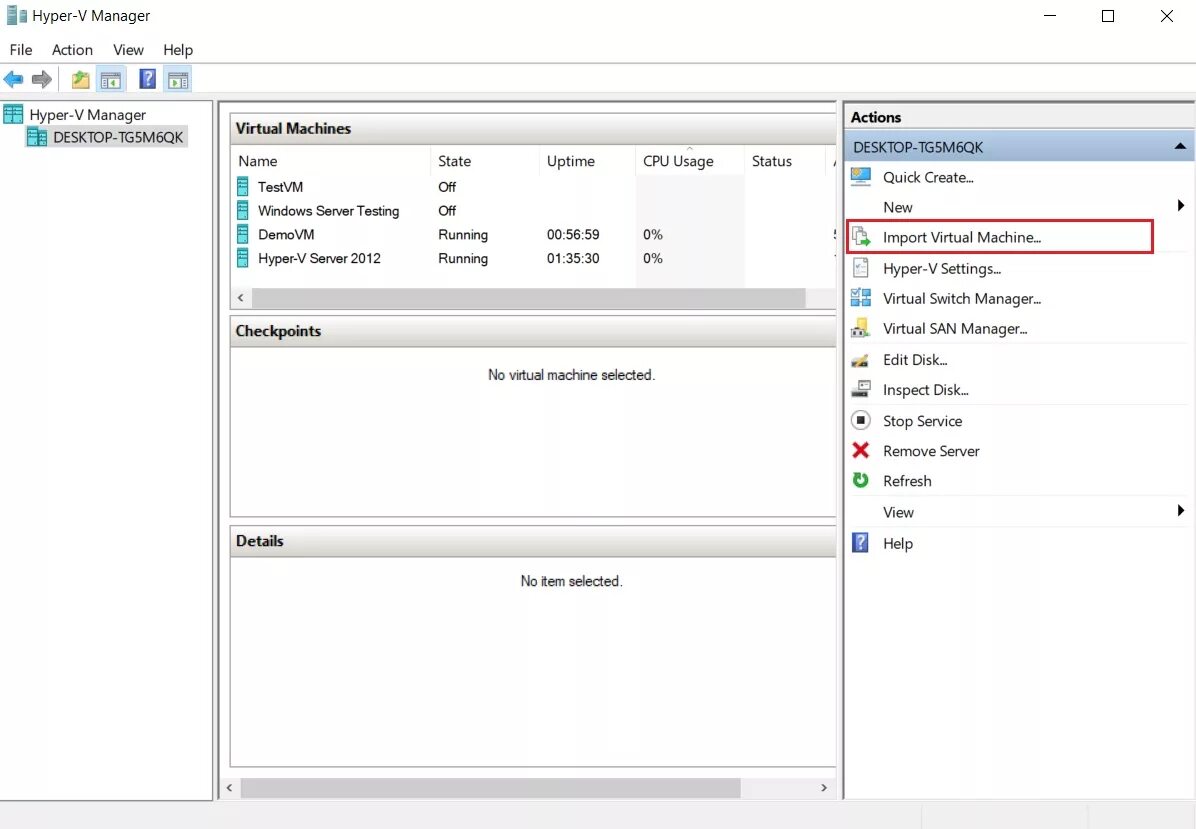This screenshot has width=1196, height=829.
Task: Select the Hyper-V Server 2012 name
Action: (x=319, y=258)
